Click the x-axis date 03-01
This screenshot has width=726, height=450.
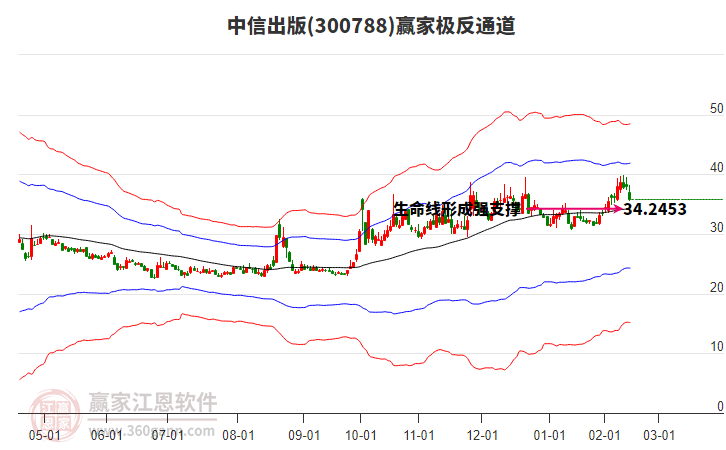(x=659, y=436)
